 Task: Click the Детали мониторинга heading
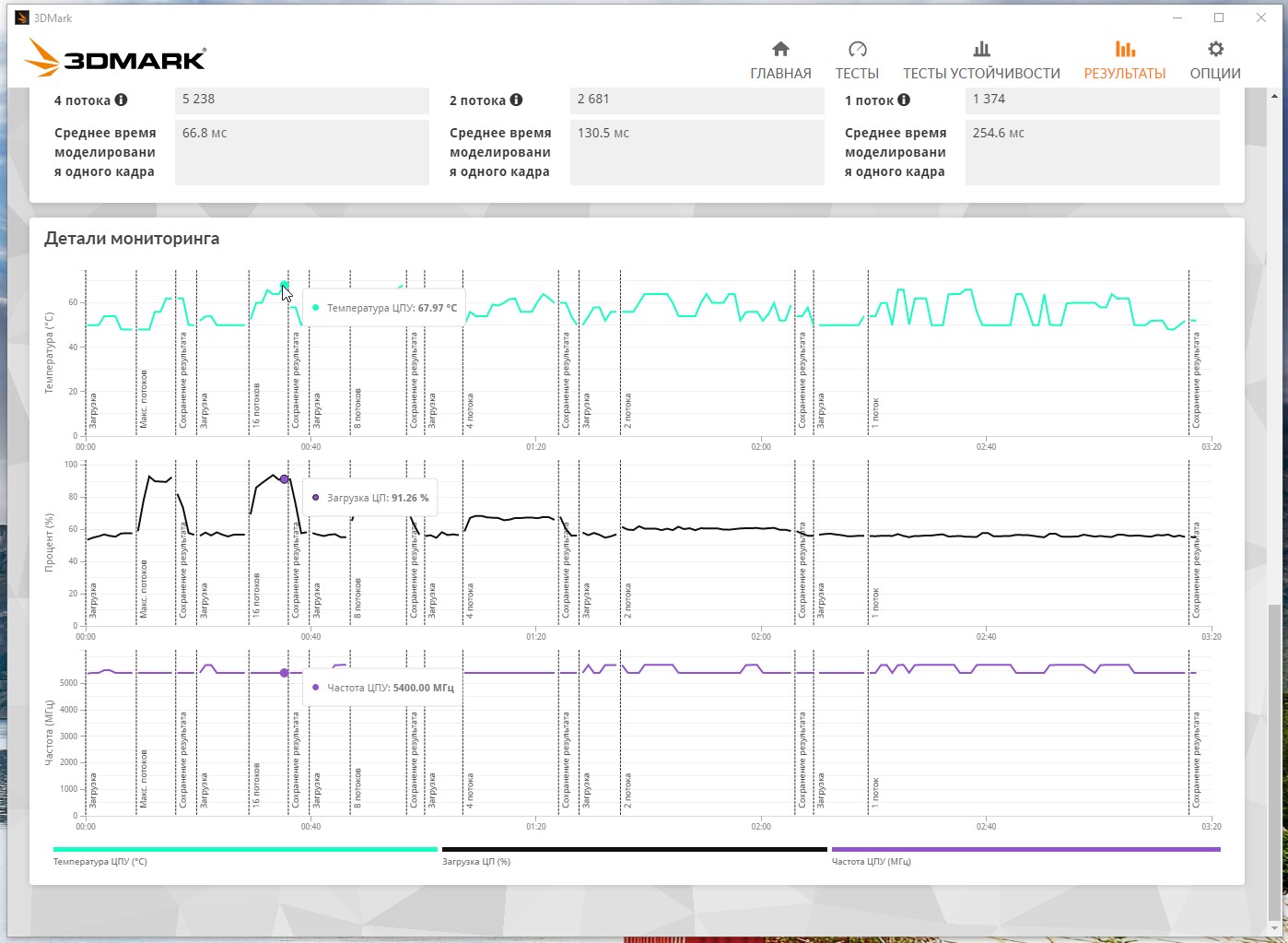coord(132,239)
